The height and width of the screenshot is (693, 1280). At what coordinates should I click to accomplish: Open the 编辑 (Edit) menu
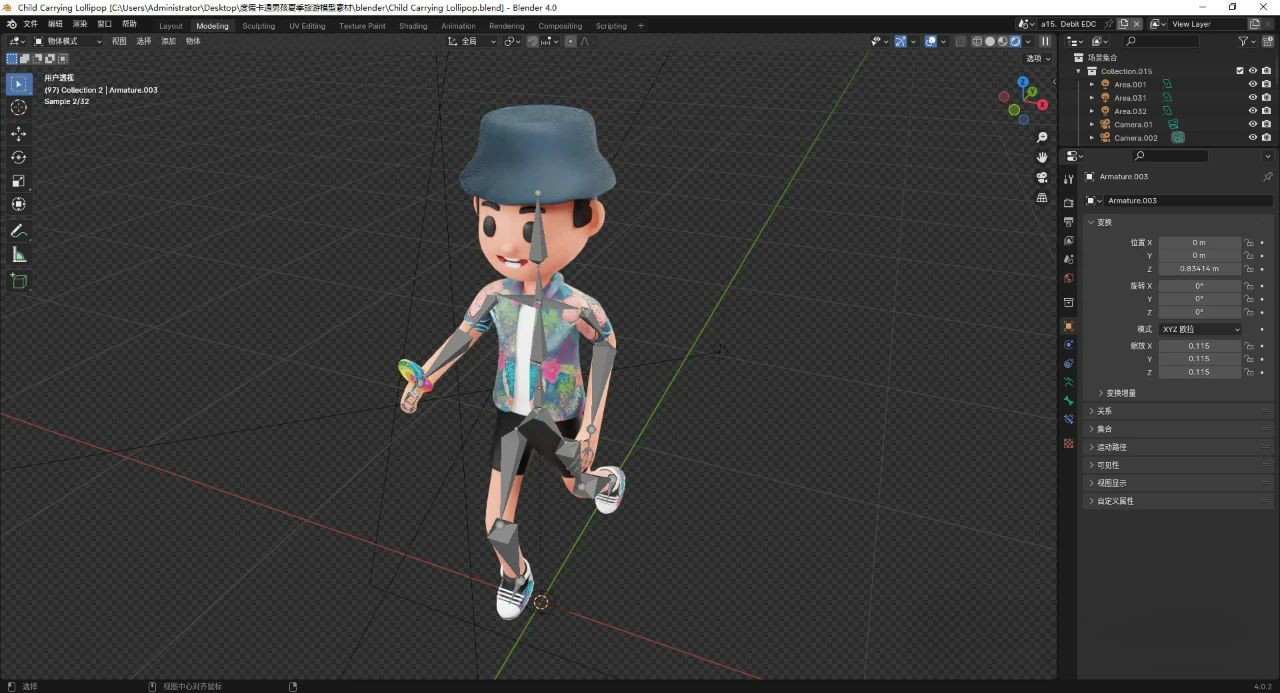pos(55,24)
